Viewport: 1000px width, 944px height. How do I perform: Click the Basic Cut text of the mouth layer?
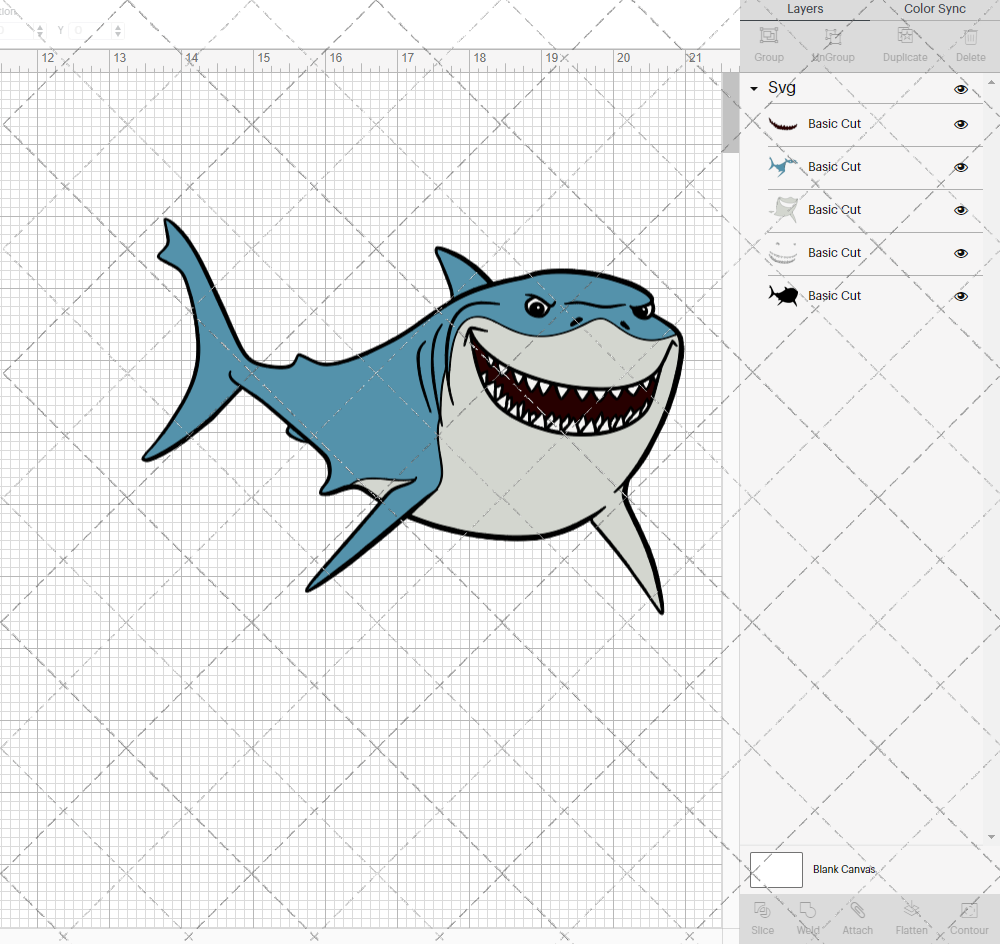834,124
